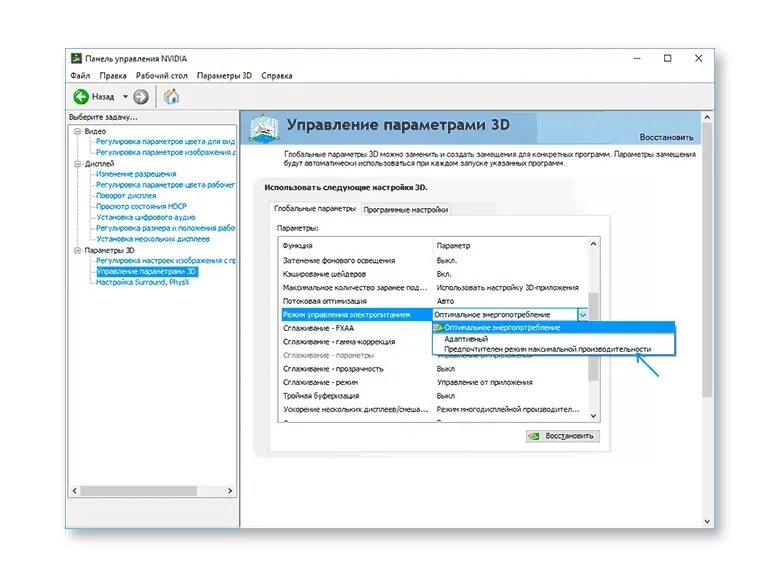Open Регулировка параметров цвета рабочего стола
Image resolution: width=780 pixels, height=577 pixels.
pyautogui.click(x=165, y=185)
